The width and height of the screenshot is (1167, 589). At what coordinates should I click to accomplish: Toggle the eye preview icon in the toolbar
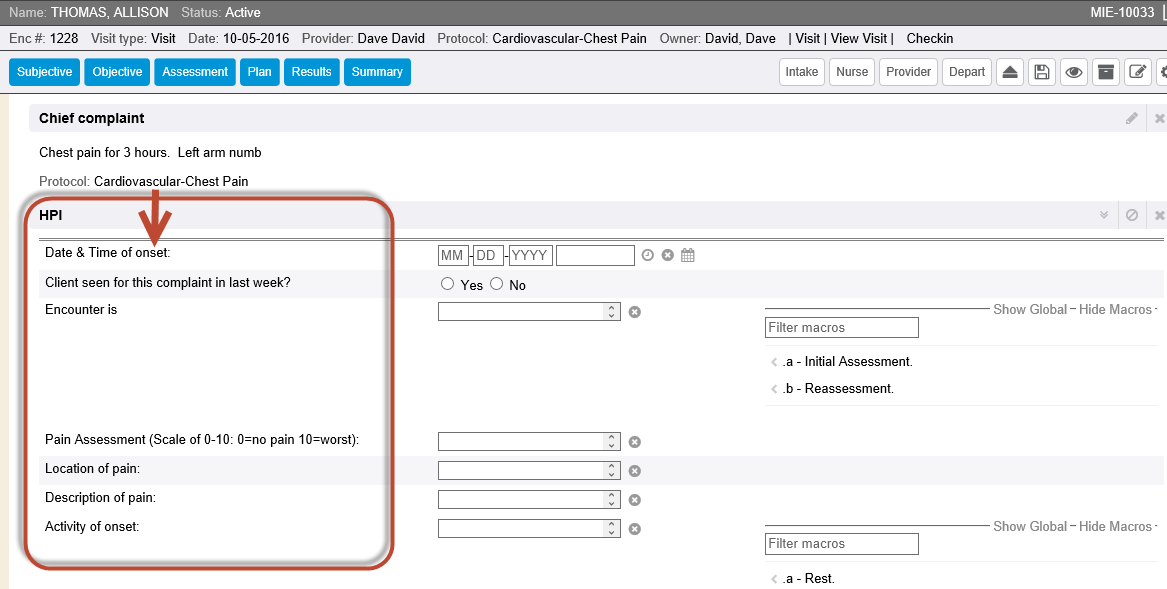tap(1073, 72)
